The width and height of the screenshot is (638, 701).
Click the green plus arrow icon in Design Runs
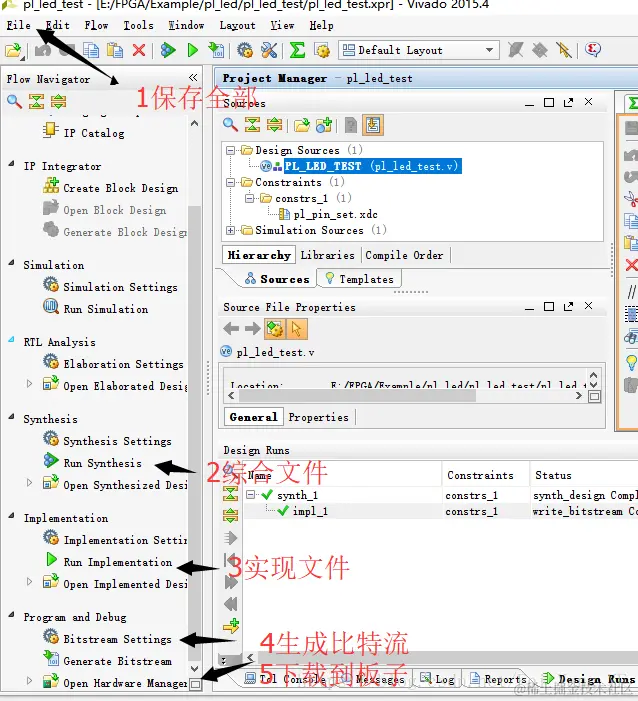pos(231,626)
